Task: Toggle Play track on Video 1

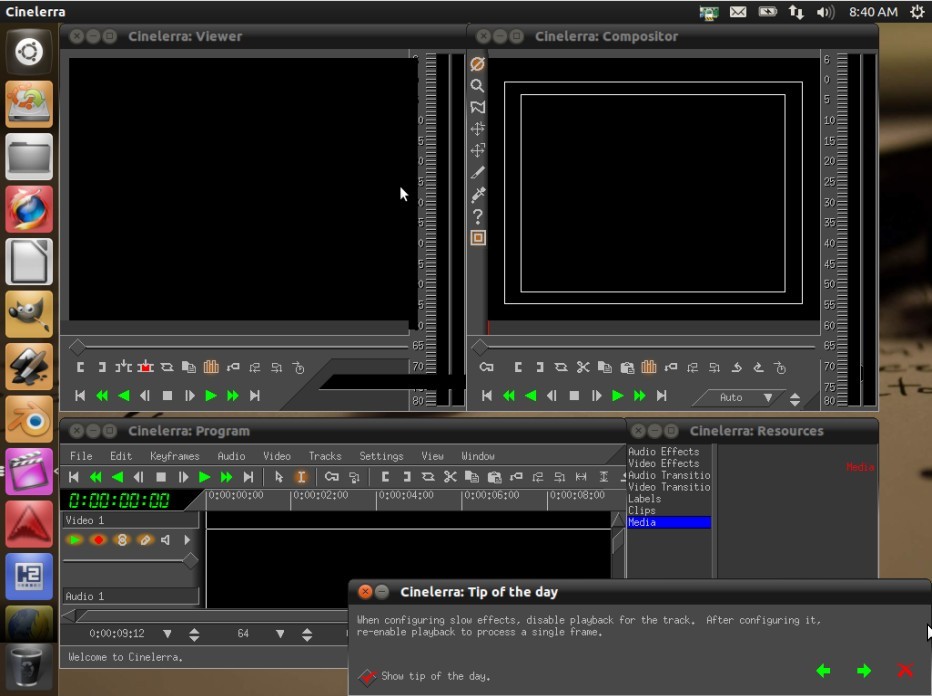Action: [x=75, y=540]
